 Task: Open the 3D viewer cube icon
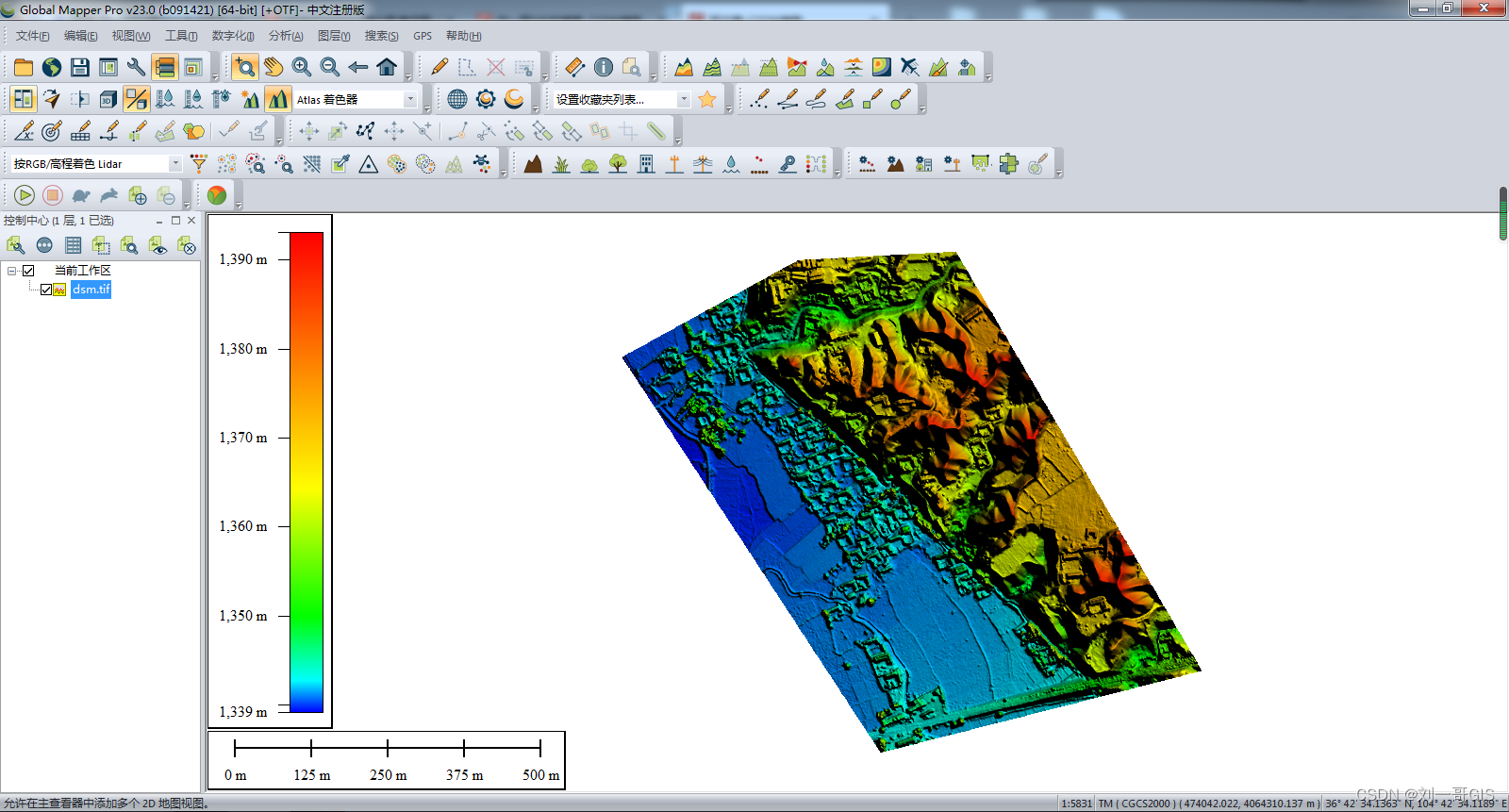[108, 99]
